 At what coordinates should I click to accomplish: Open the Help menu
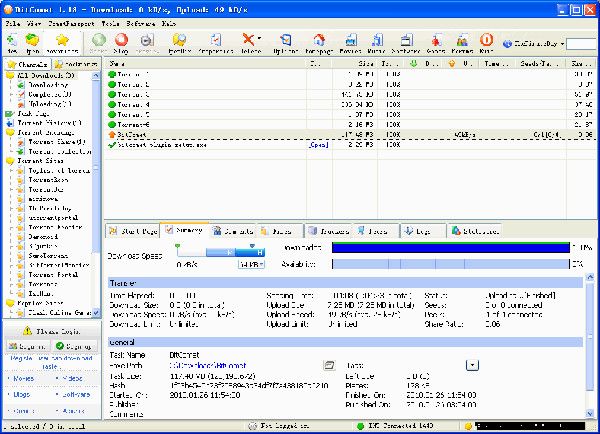(x=169, y=24)
